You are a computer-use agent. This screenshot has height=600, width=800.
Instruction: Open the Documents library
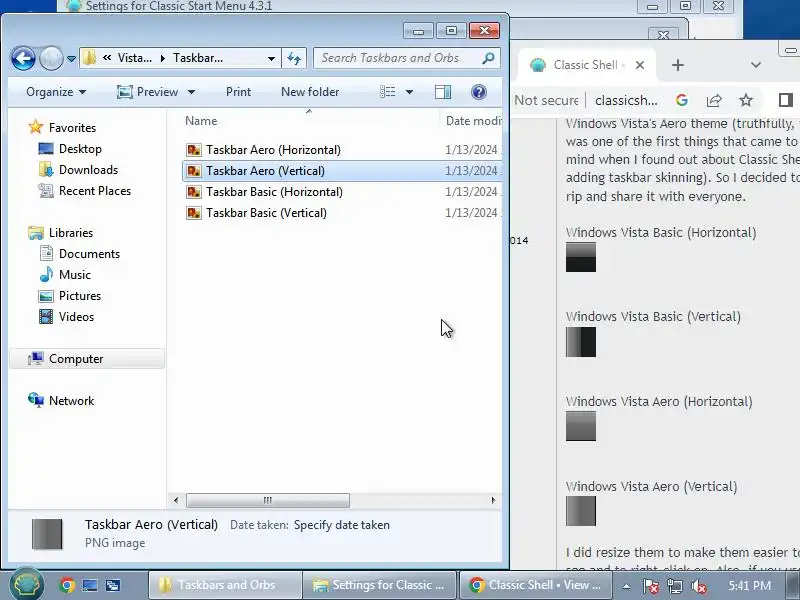(x=89, y=254)
